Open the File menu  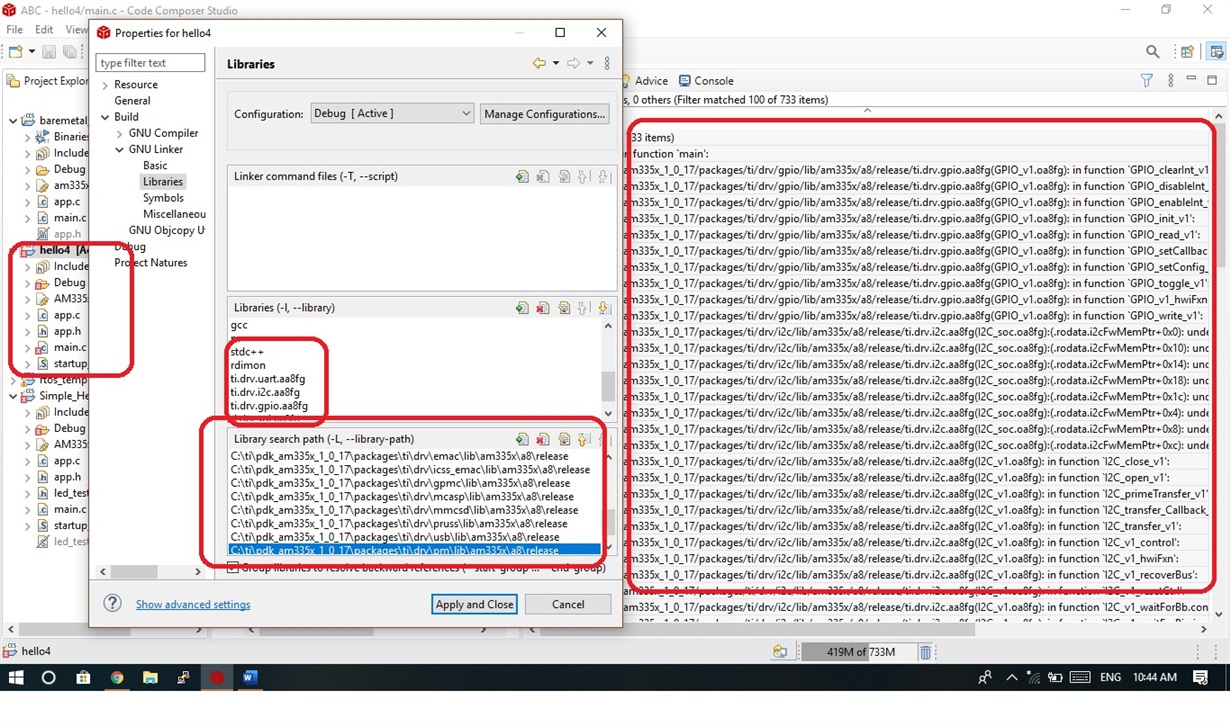point(15,30)
